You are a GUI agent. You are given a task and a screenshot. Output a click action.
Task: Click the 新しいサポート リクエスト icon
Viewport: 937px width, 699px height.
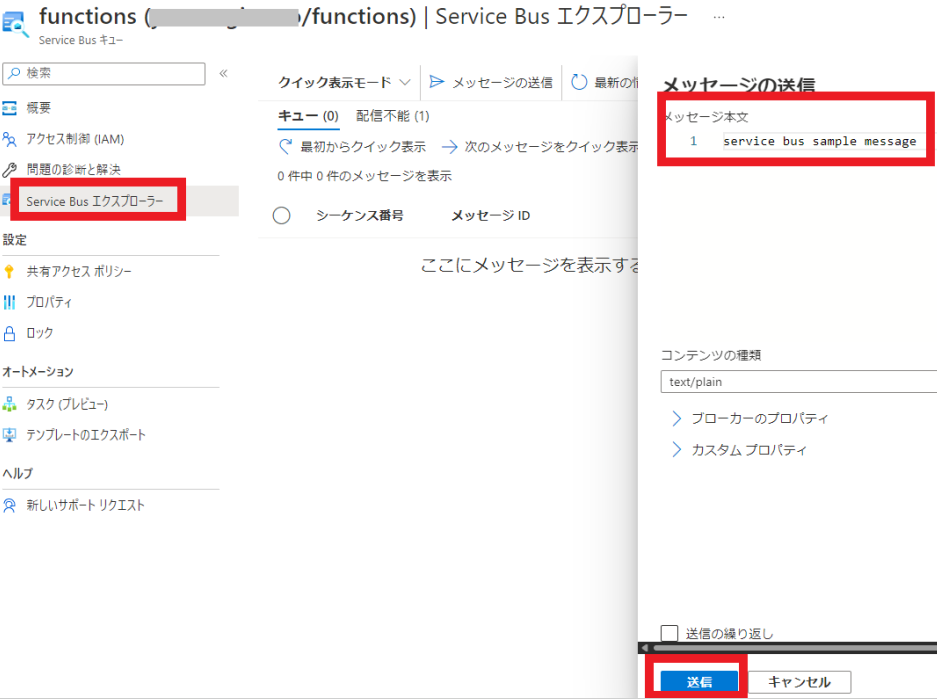pyautogui.click(x=9, y=505)
